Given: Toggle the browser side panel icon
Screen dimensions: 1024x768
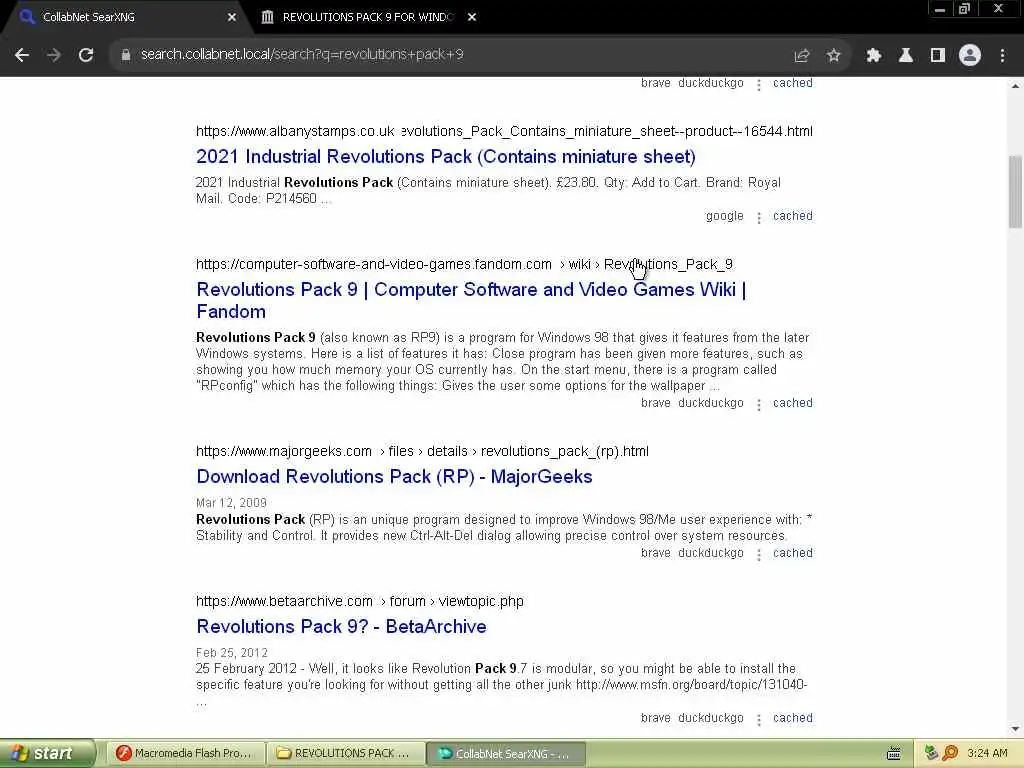Looking at the screenshot, I should (938, 56).
